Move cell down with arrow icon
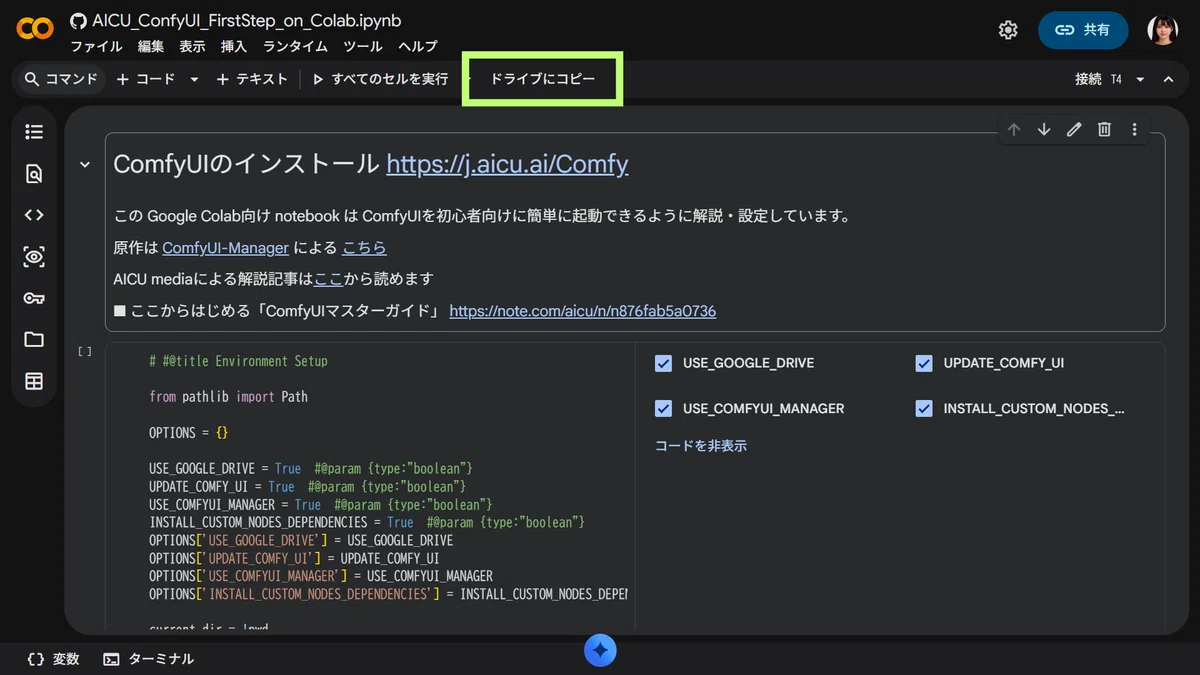 click(1044, 130)
